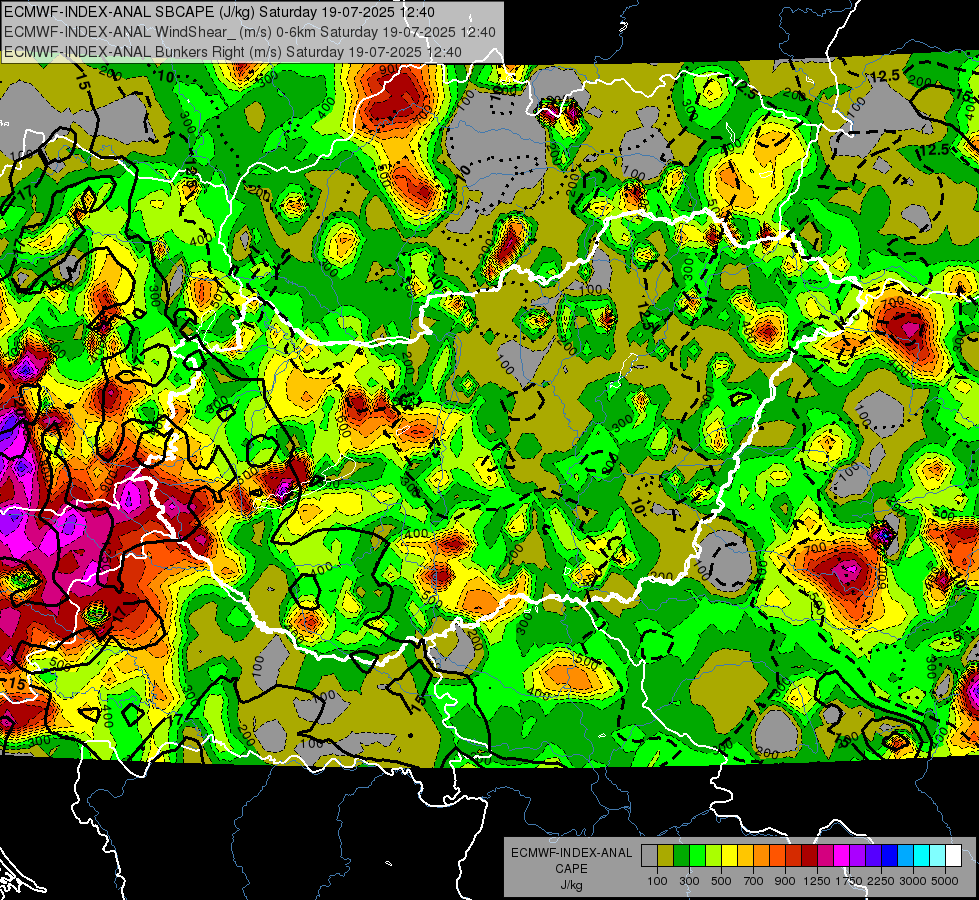Image resolution: width=979 pixels, height=900 pixels.
Task: Click the maroon dark red legend swatch
Action: click(x=810, y=856)
